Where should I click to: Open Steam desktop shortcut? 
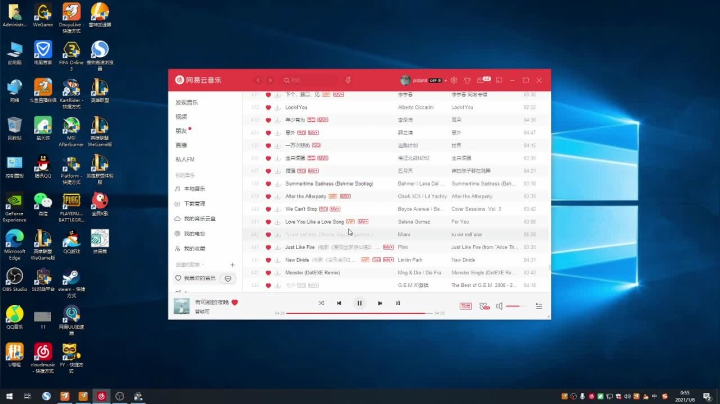pyautogui.click(x=71, y=282)
